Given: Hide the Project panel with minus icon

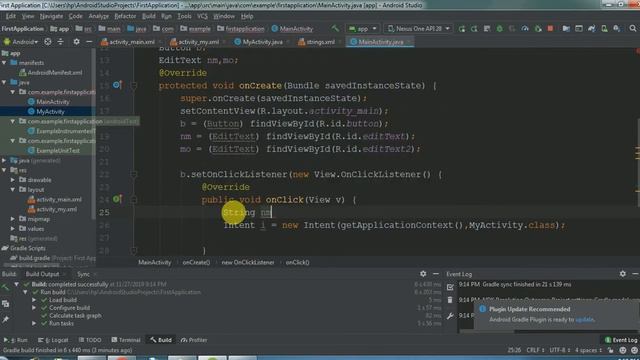Looking at the screenshot, I should (89, 42).
